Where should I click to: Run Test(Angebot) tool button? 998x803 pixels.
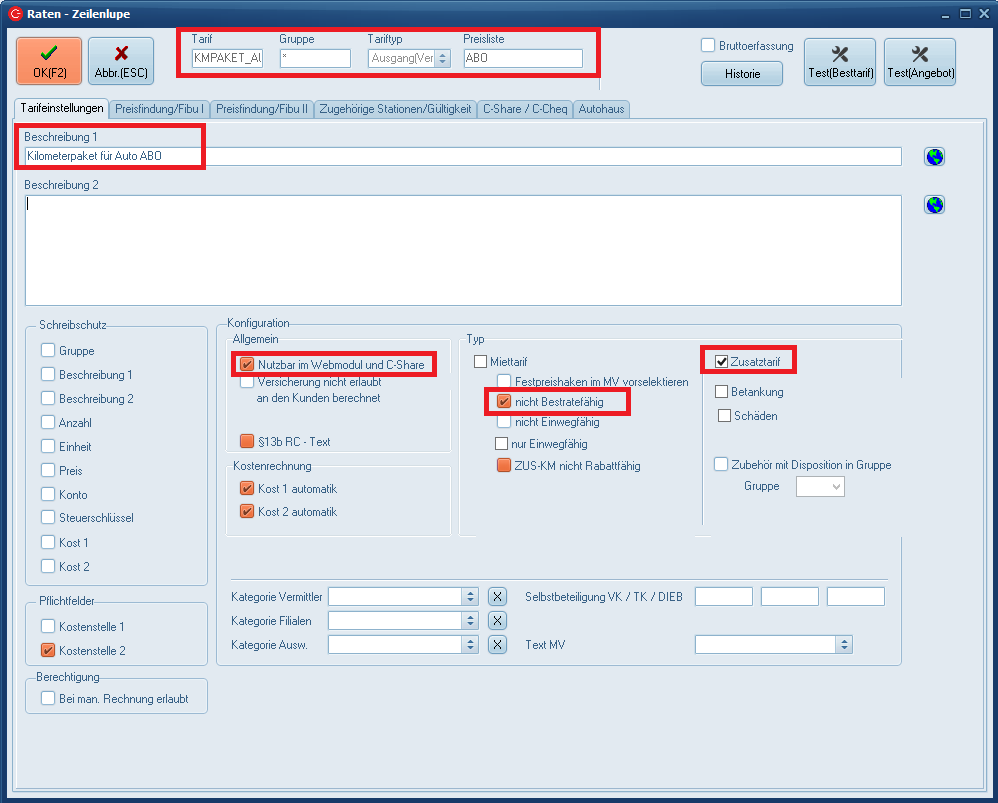coord(919,62)
